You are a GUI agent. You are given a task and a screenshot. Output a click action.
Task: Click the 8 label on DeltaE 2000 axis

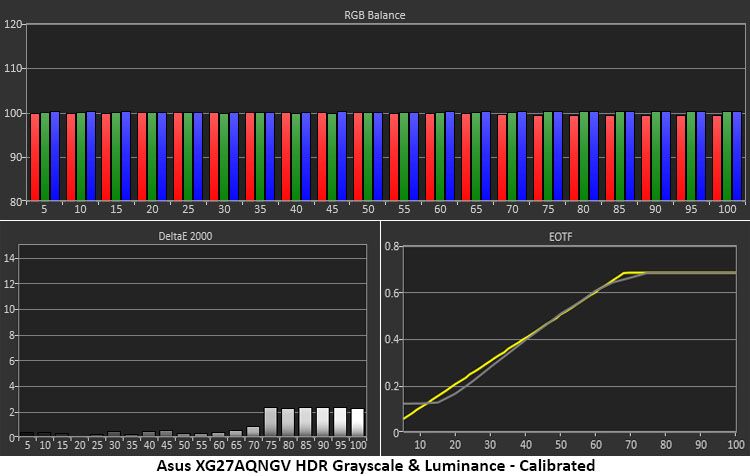[x=12, y=335]
